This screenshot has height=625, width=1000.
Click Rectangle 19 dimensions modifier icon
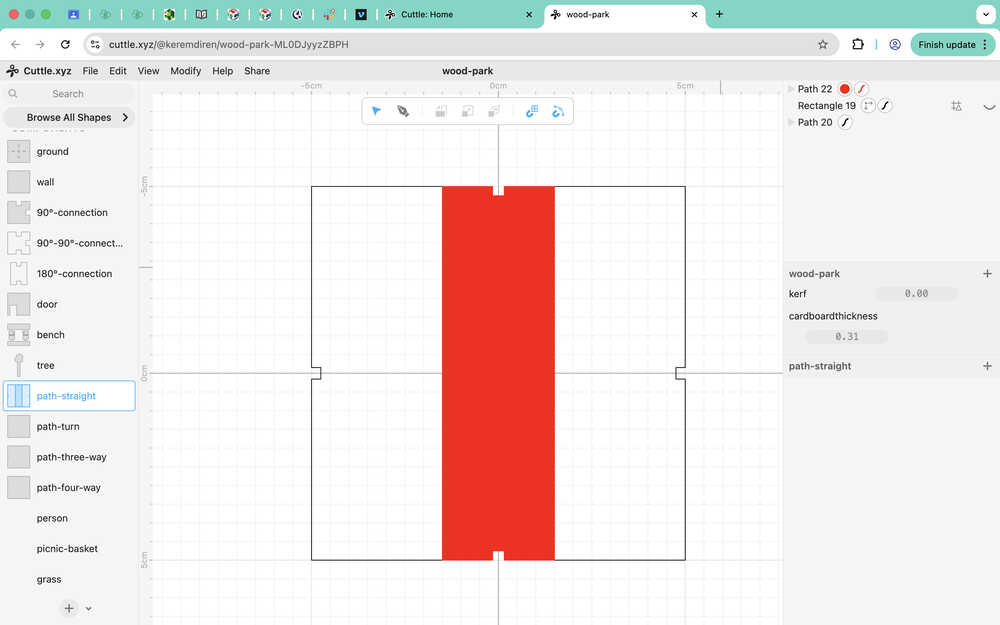868,106
